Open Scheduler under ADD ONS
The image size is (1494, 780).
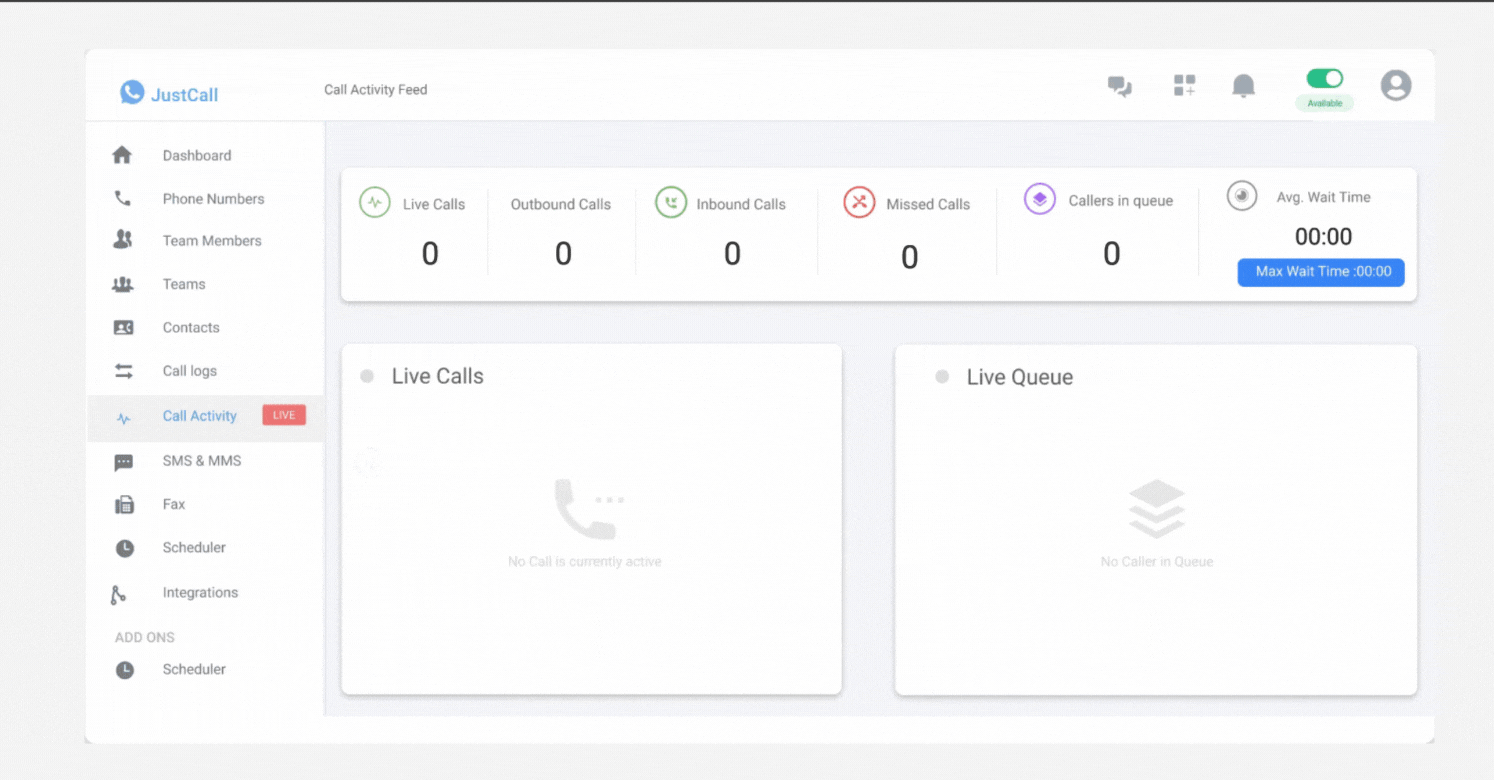(x=194, y=669)
